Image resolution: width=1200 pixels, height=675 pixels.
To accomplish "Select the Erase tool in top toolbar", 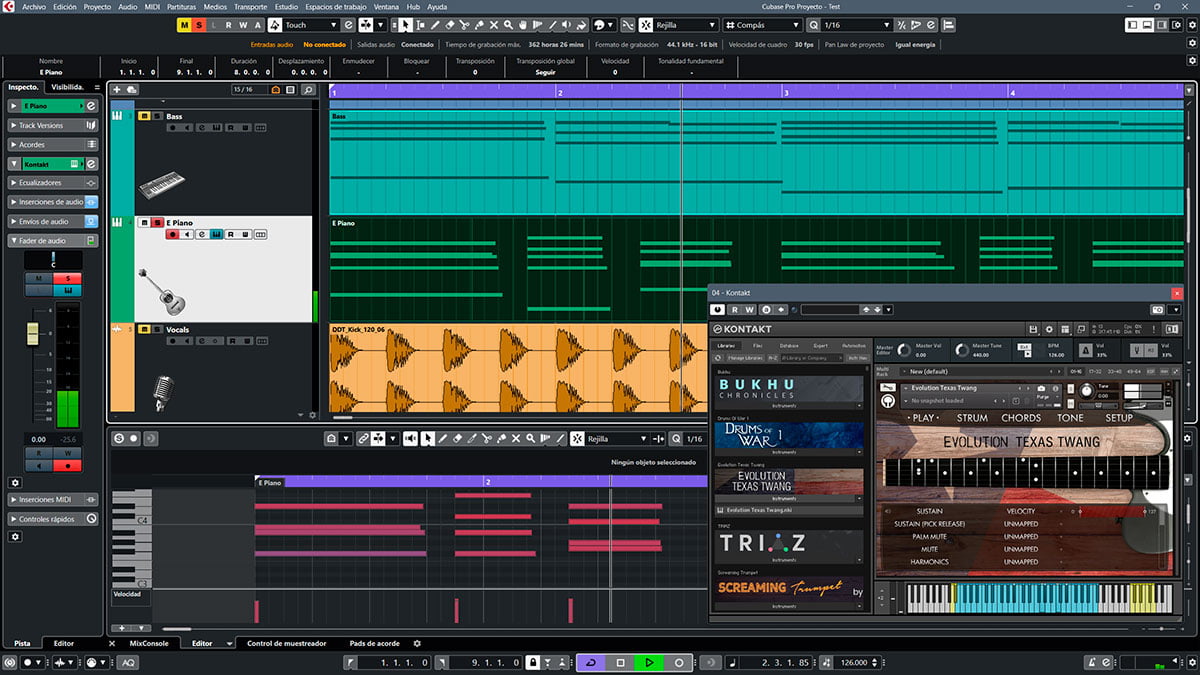I will point(450,25).
